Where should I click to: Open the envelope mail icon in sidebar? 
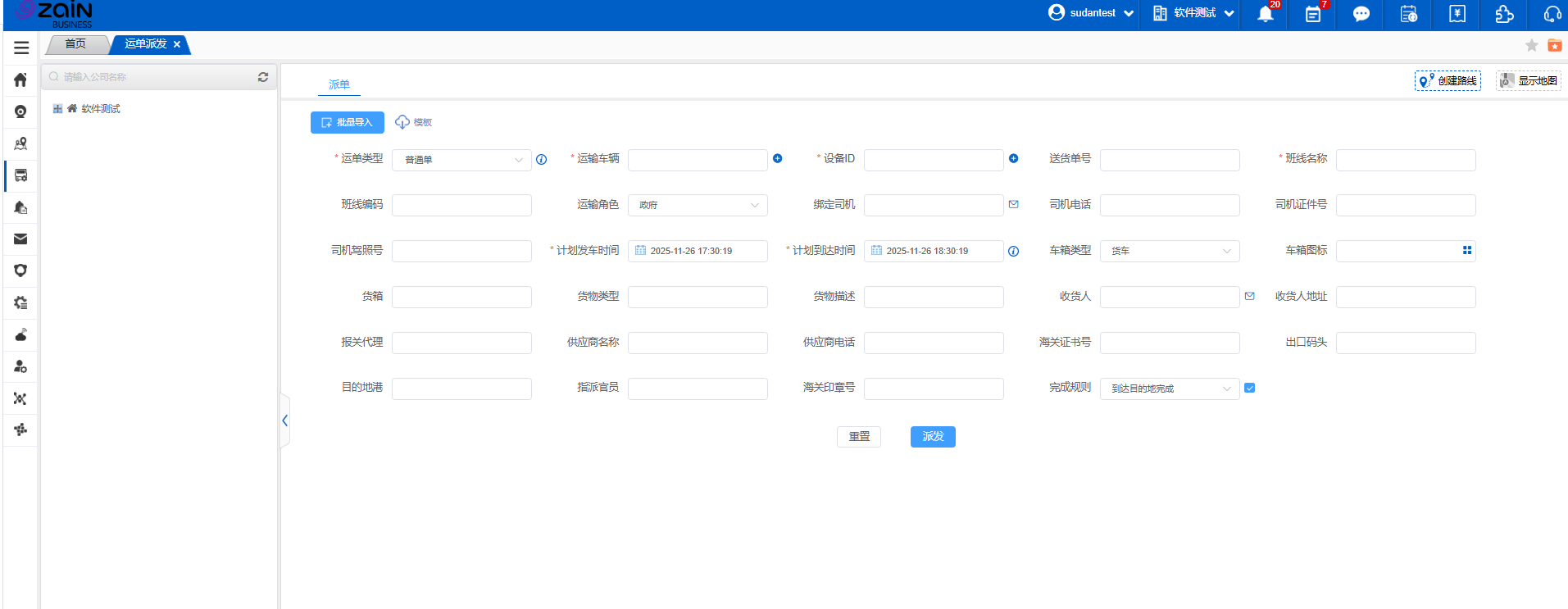click(20, 239)
